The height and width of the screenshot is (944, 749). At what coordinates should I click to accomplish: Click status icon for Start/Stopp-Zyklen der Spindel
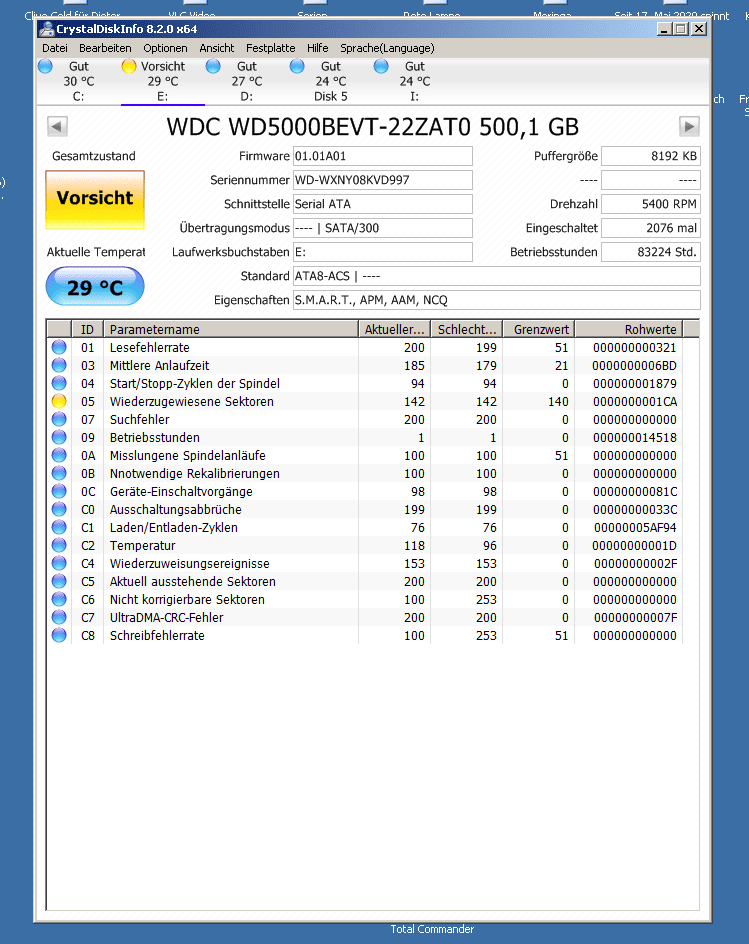click(59, 384)
